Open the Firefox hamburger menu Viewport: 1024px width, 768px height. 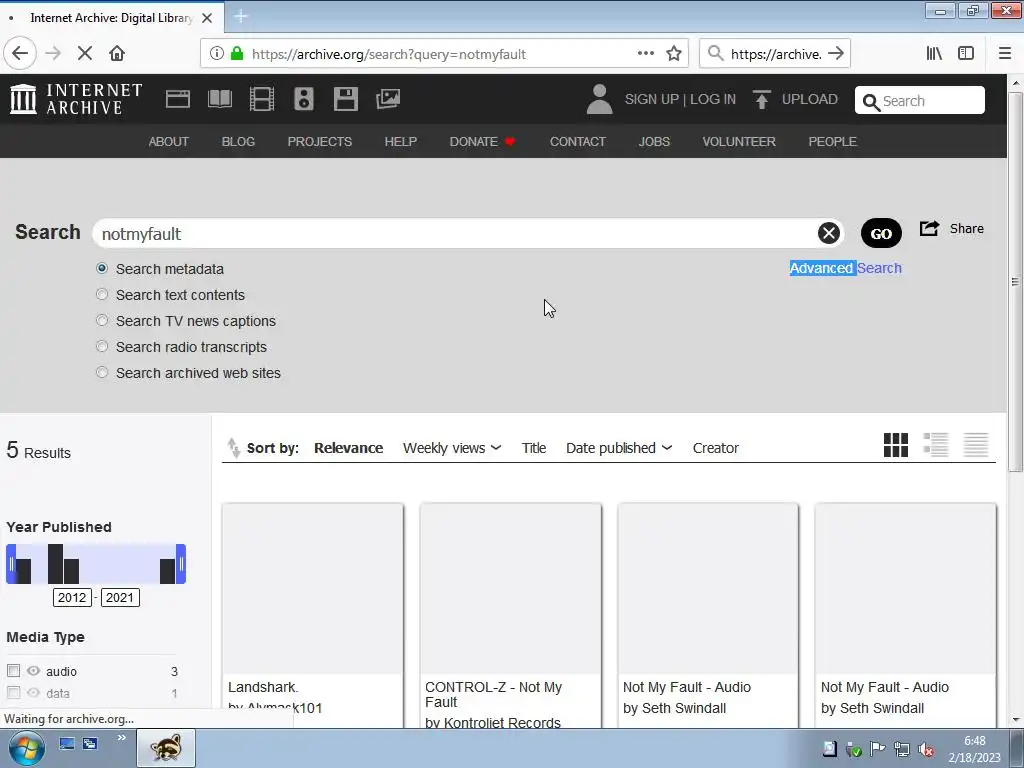point(1005,54)
